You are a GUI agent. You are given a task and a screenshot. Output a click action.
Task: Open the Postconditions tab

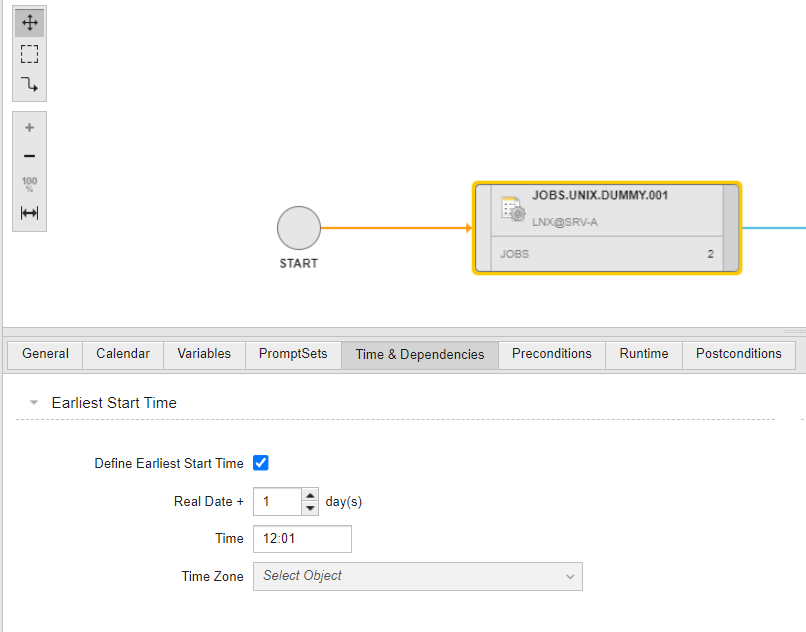pos(738,354)
